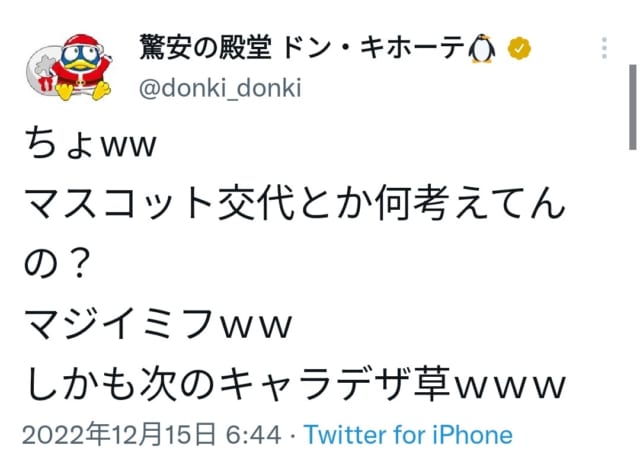
Task: Click the 2022年12月15日 date stamp
Action: tap(119, 434)
